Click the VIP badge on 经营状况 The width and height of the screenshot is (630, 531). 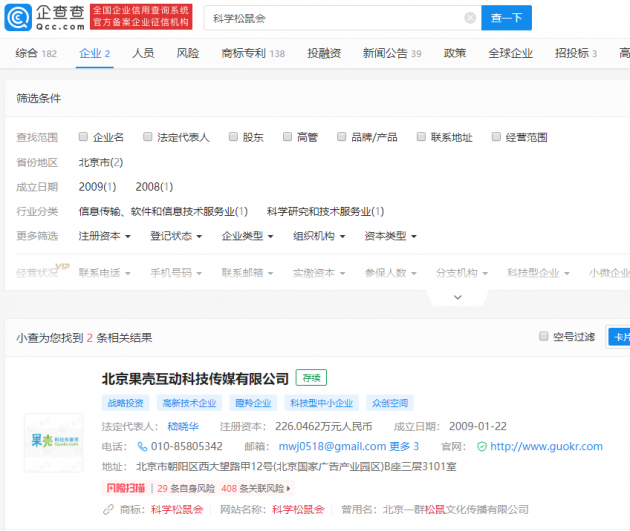point(62,266)
